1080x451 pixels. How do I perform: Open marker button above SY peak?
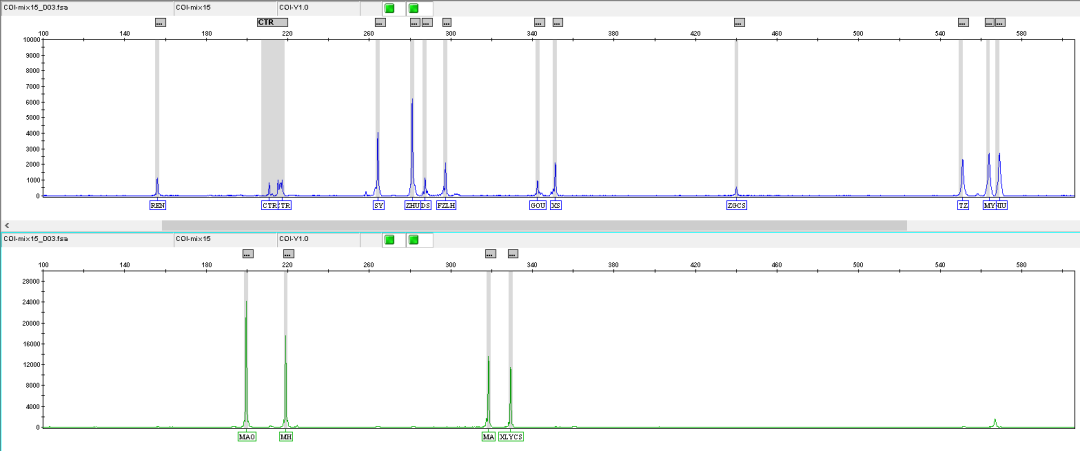click(x=380, y=22)
